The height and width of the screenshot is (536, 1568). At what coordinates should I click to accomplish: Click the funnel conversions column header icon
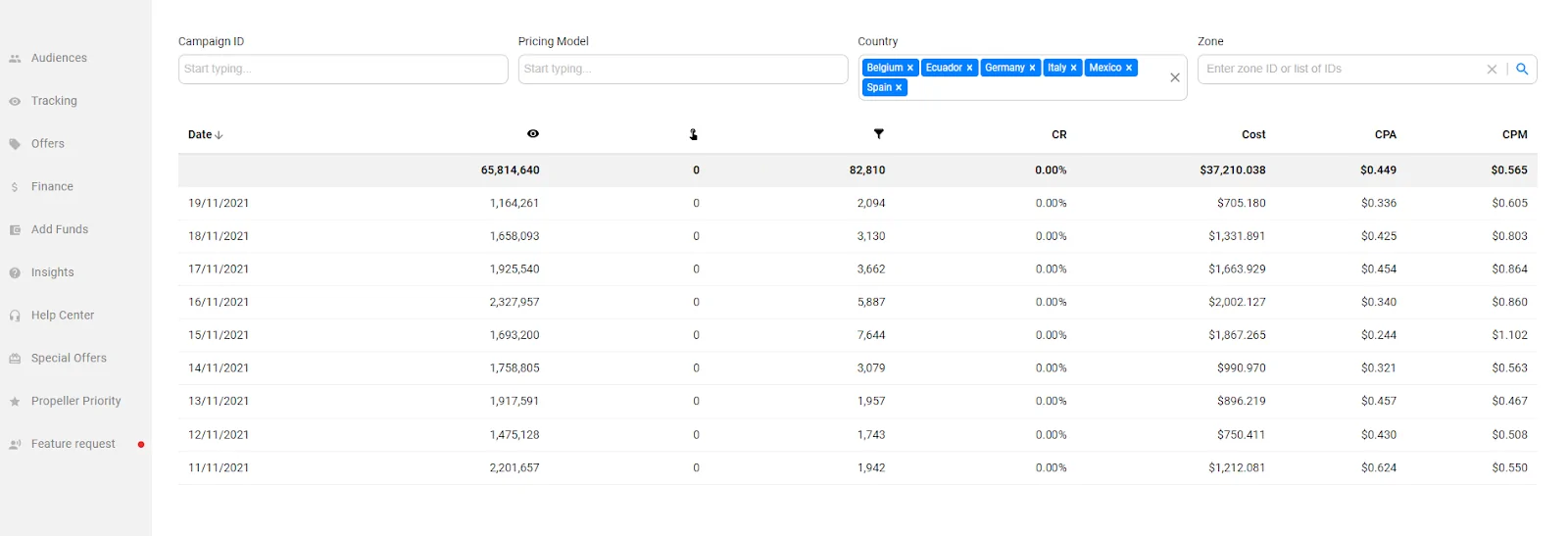tap(878, 134)
